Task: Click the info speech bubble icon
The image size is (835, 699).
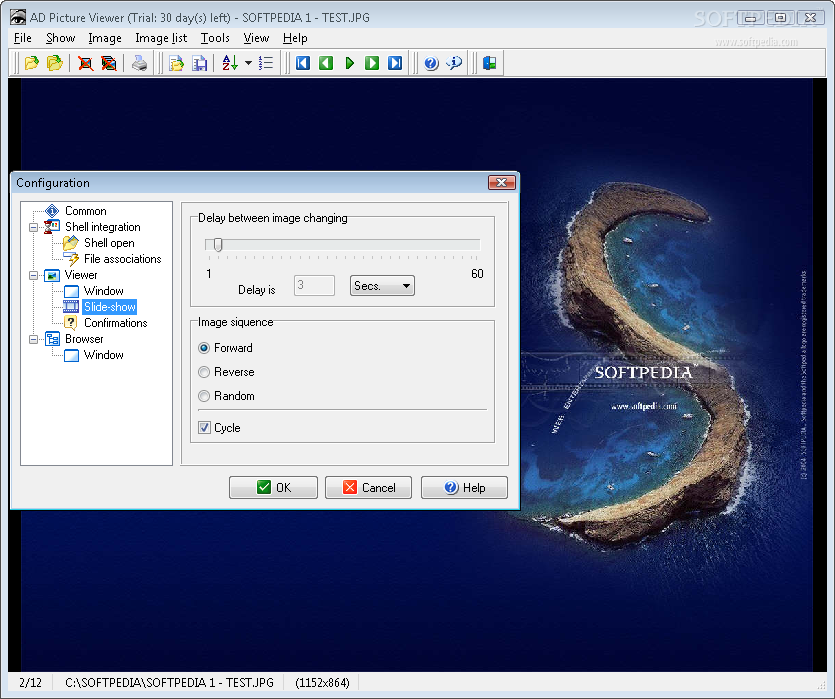Action: click(x=455, y=63)
